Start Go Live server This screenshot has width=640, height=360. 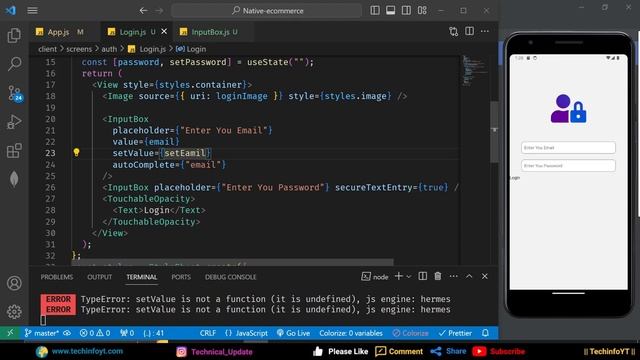click(293, 333)
